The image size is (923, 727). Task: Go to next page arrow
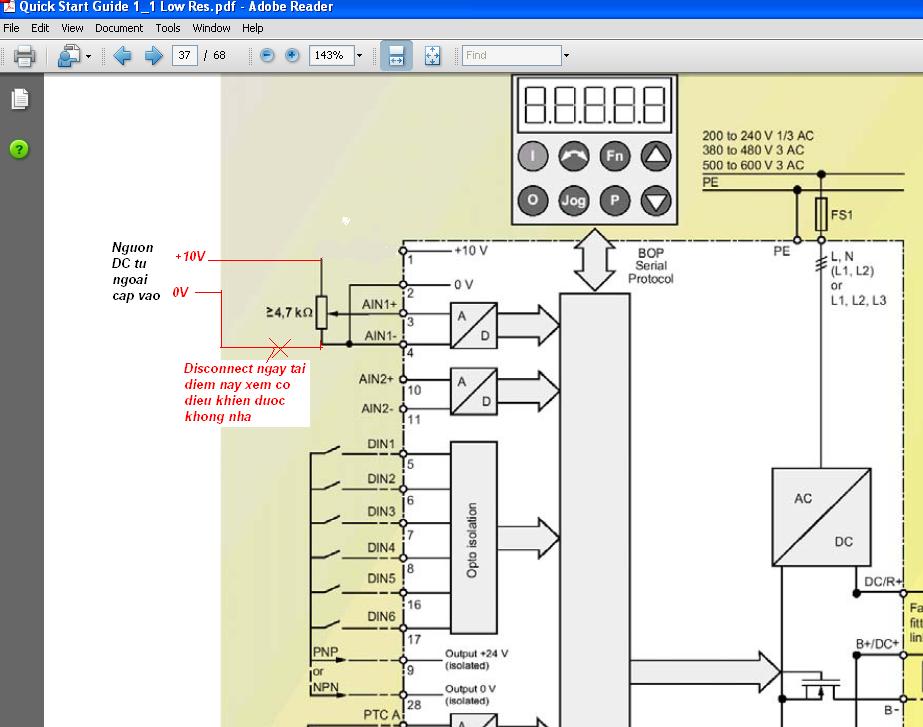153,56
